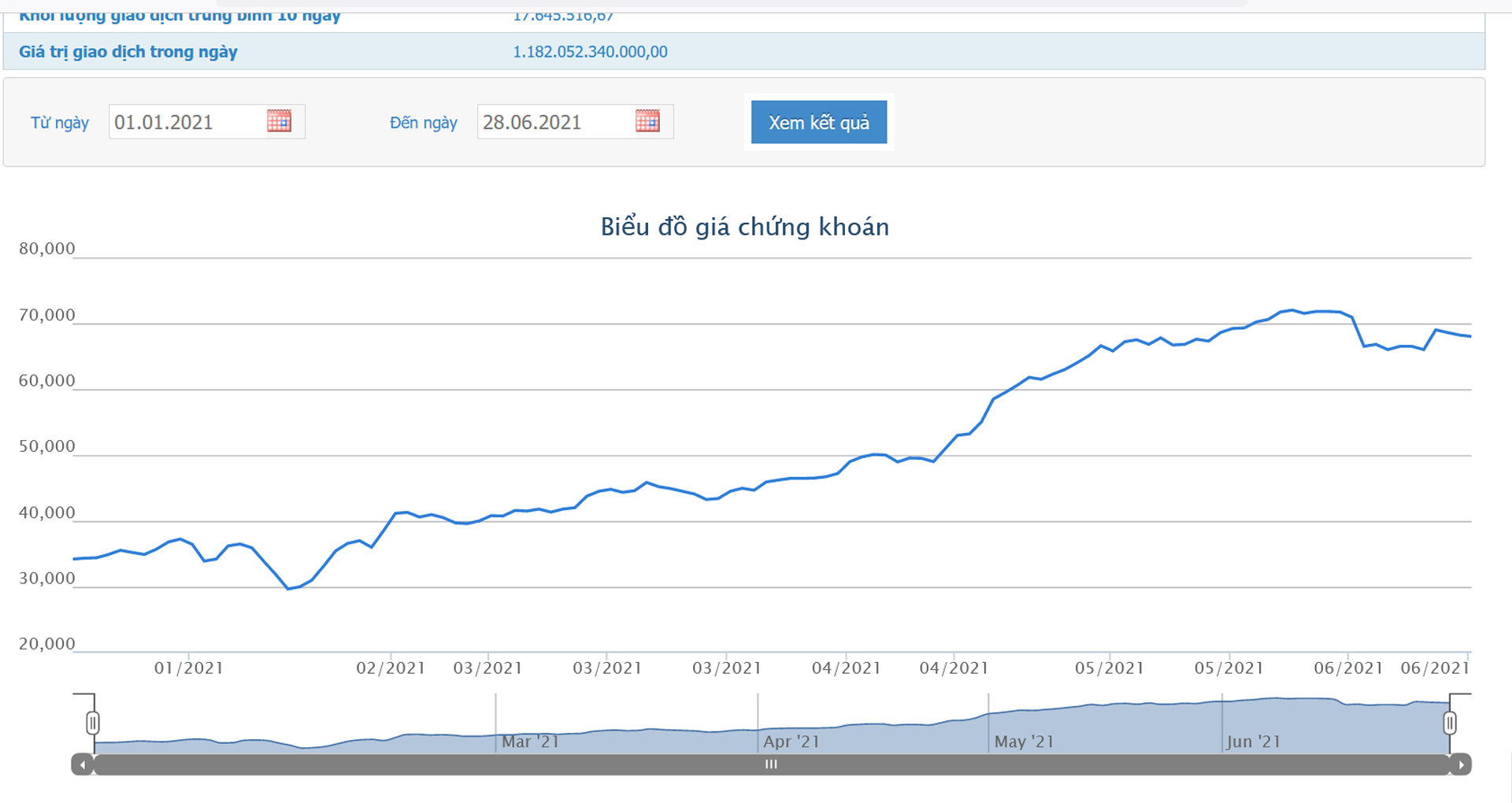Open the calendar picker for Đến ngày
This screenshot has width=1512, height=803.
pos(647,121)
